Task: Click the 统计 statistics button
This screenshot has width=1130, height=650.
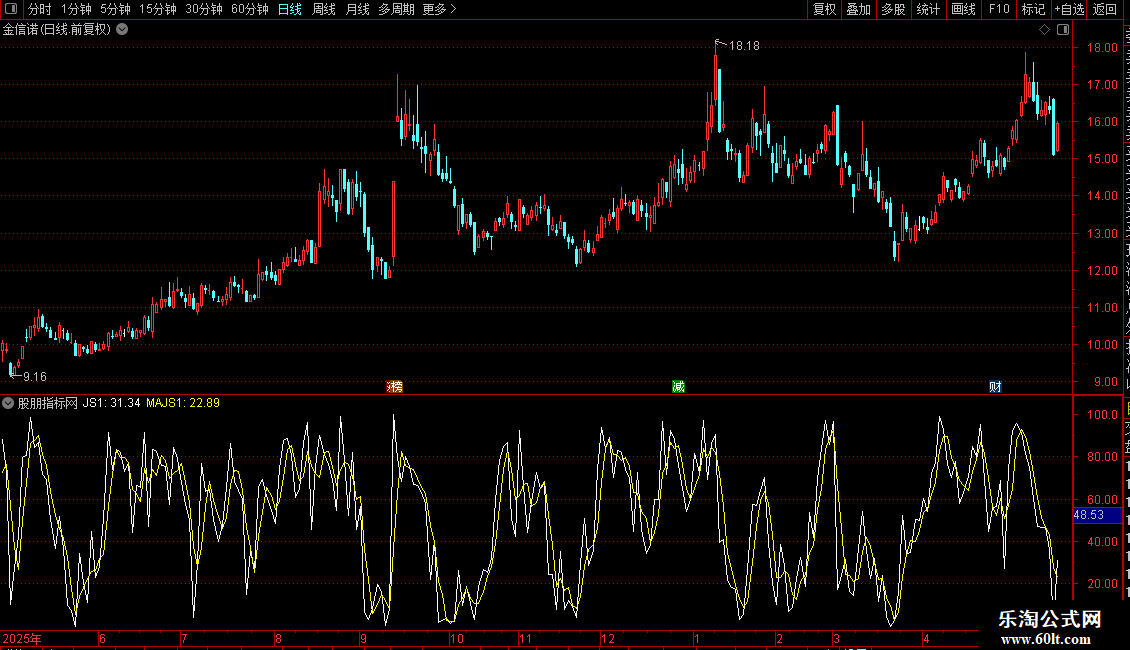Action: click(x=928, y=9)
